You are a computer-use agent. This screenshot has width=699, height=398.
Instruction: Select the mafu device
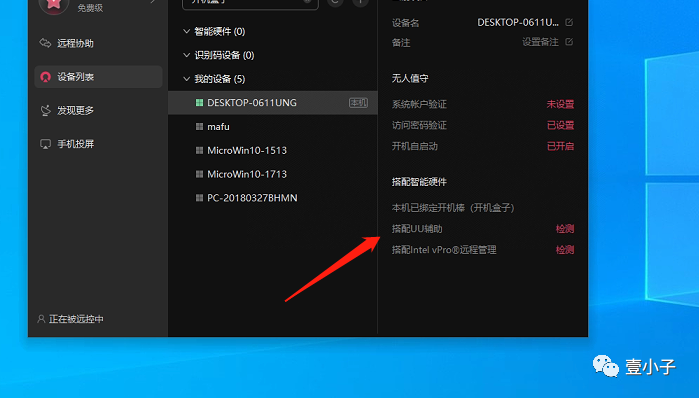[x=273, y=127]
